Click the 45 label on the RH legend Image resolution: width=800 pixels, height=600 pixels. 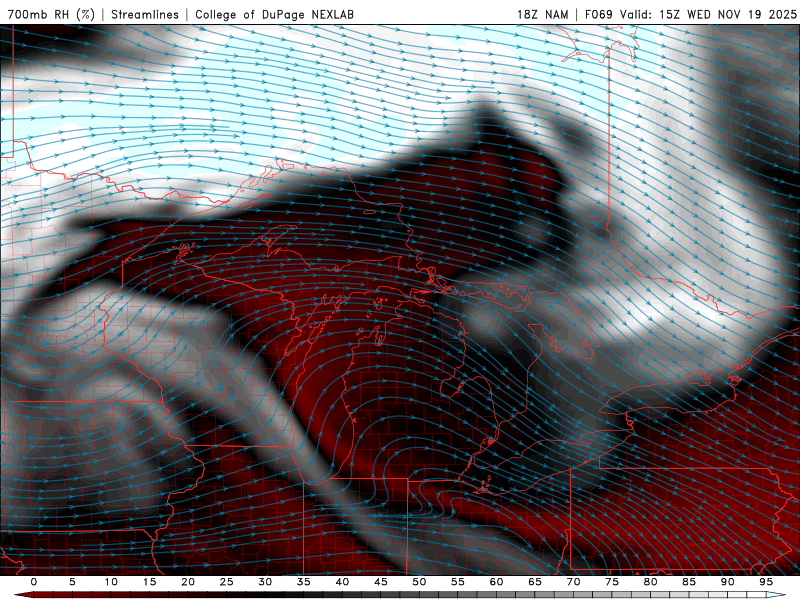pos(380,582)
